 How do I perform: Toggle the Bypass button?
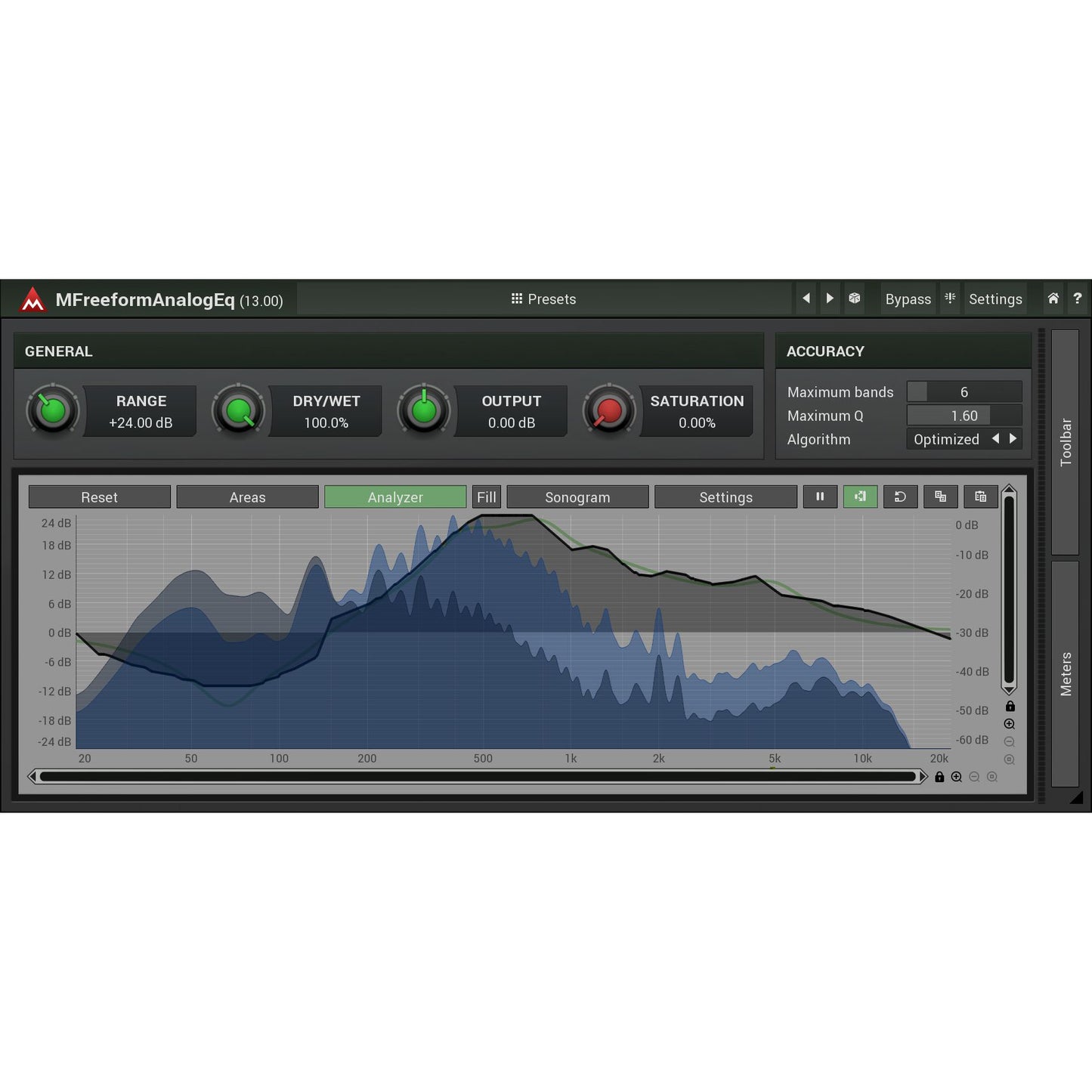(908, 299)
